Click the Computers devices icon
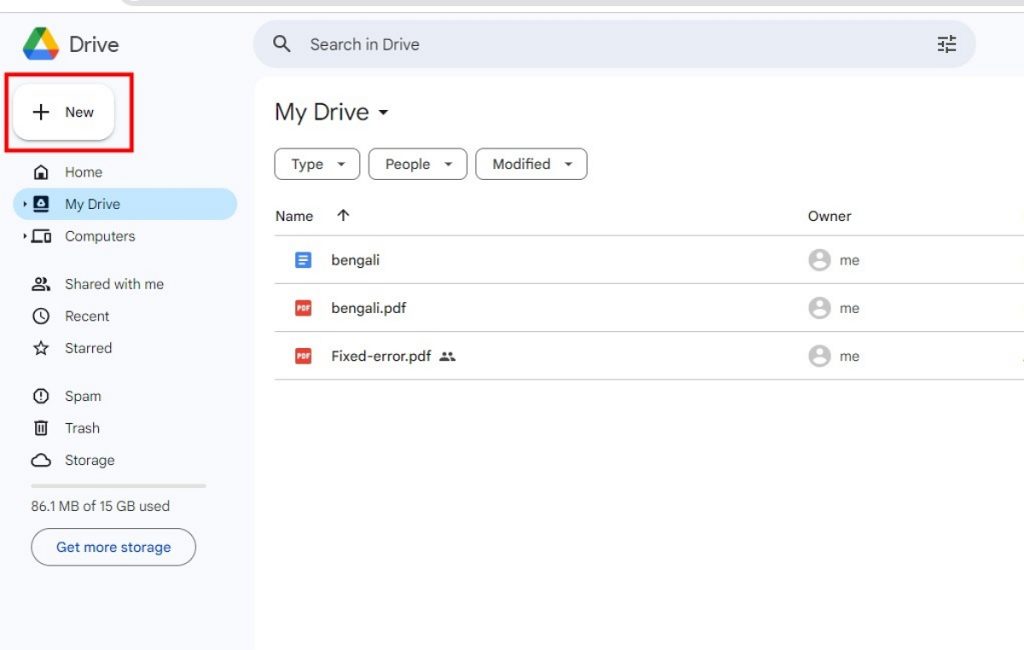Viewport: 1024px width, 650px height. point(41,236)
